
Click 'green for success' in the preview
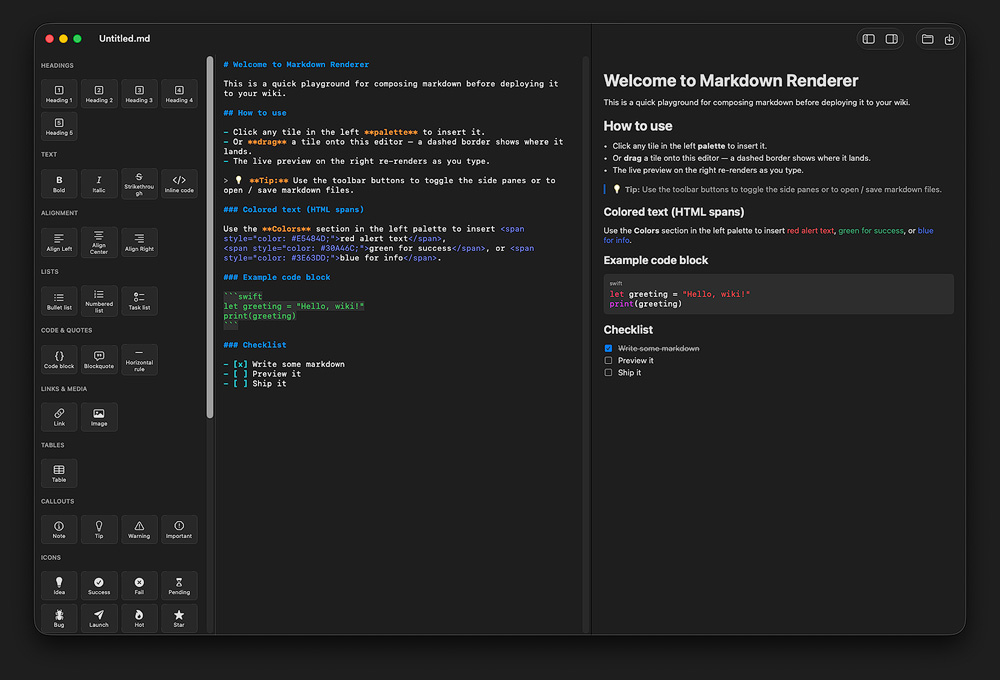pos(871,231)
